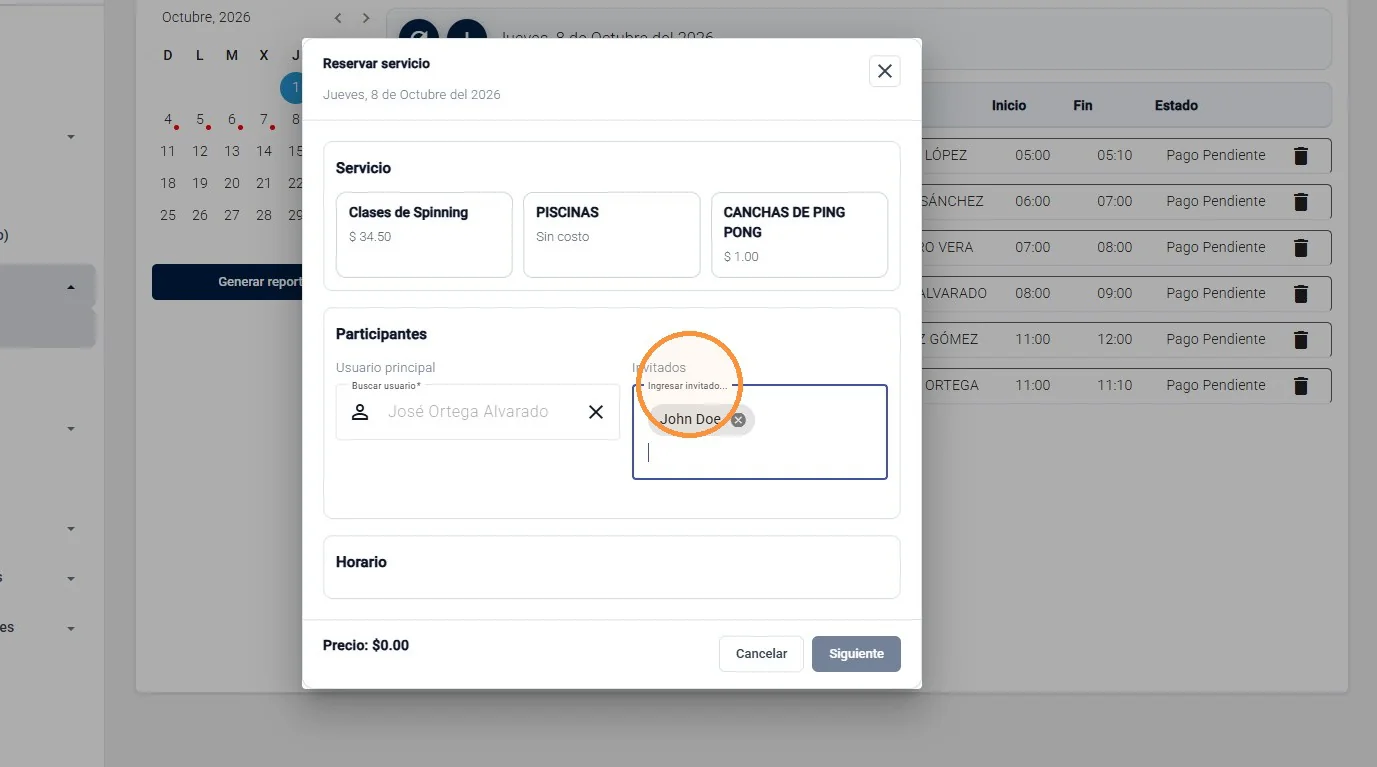Viewport: 1377px width, 767px height.
Task: Delete the 05:00 reservation row
Action: 1301,155
